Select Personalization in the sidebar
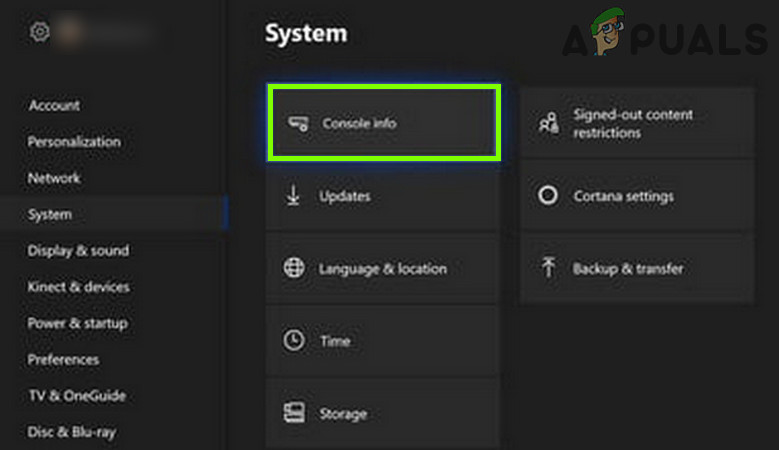This screenshot has height=450, width=779. pyautogui.click(x=74, y=142)
